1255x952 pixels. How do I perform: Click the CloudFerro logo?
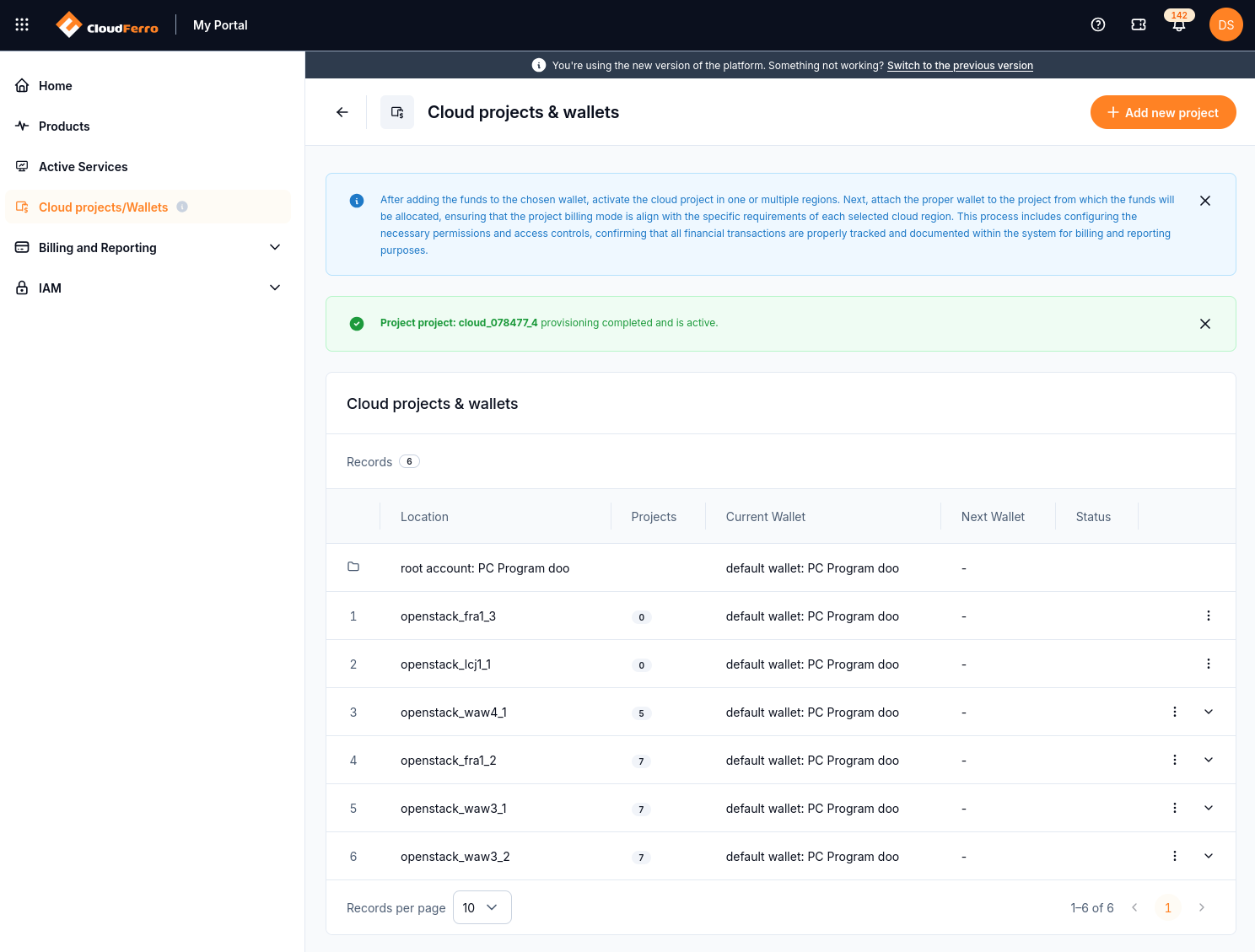click(x=107, y=25)
